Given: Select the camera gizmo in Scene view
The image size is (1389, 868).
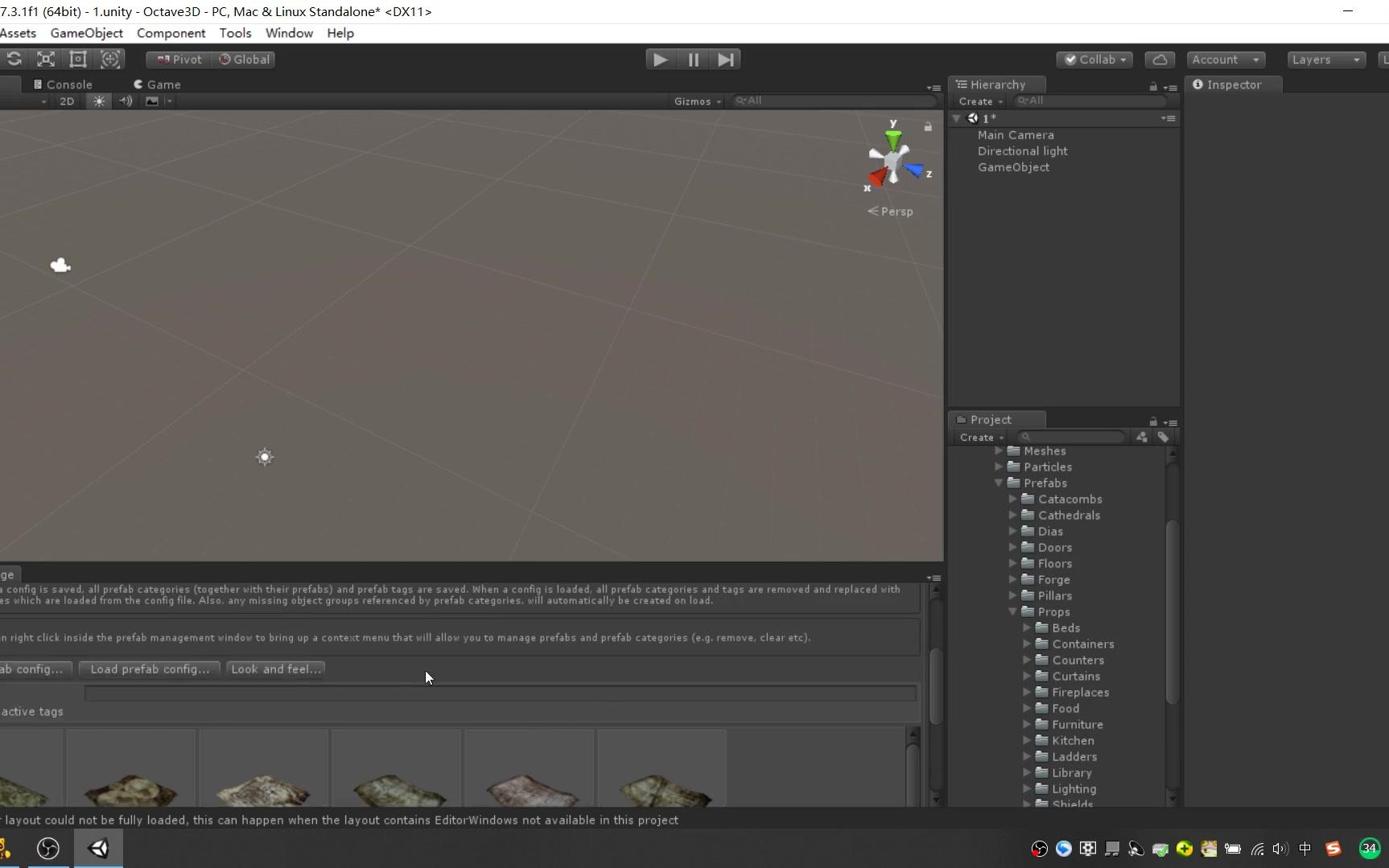Looking at the screenshot, I should coord(60,265).
